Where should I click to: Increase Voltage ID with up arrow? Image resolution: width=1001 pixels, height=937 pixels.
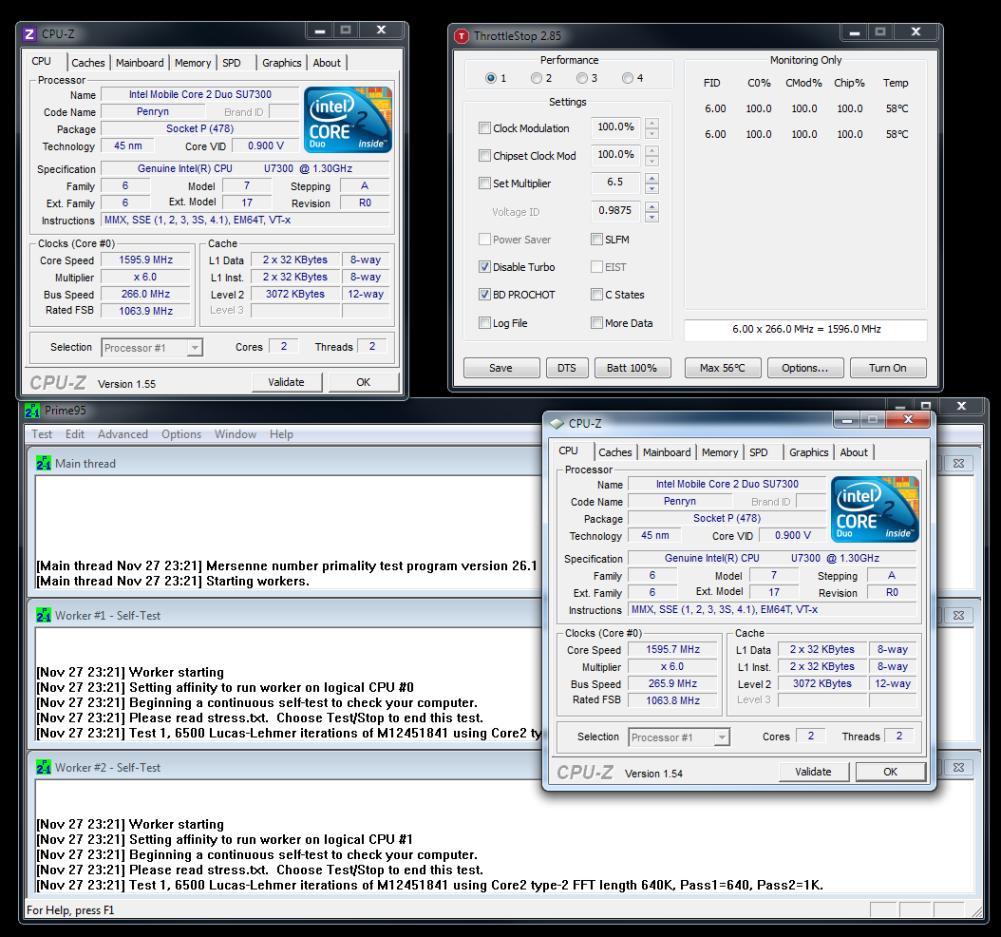(652, 206)
